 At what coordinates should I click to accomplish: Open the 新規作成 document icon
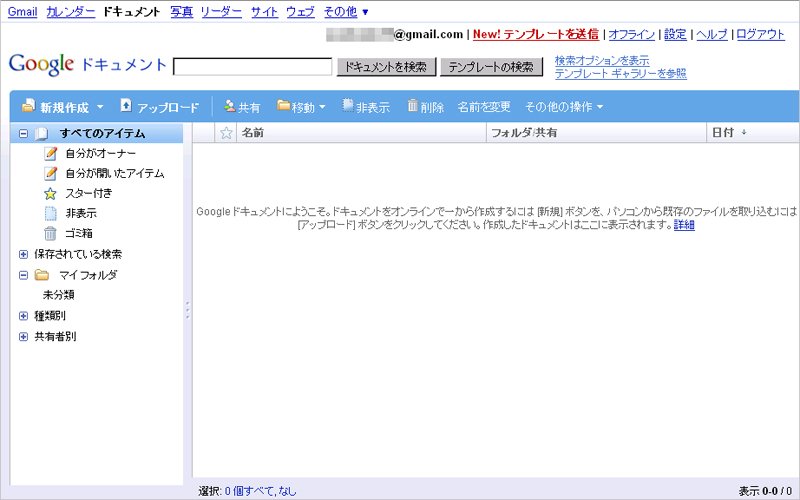(x=29, y=106)
